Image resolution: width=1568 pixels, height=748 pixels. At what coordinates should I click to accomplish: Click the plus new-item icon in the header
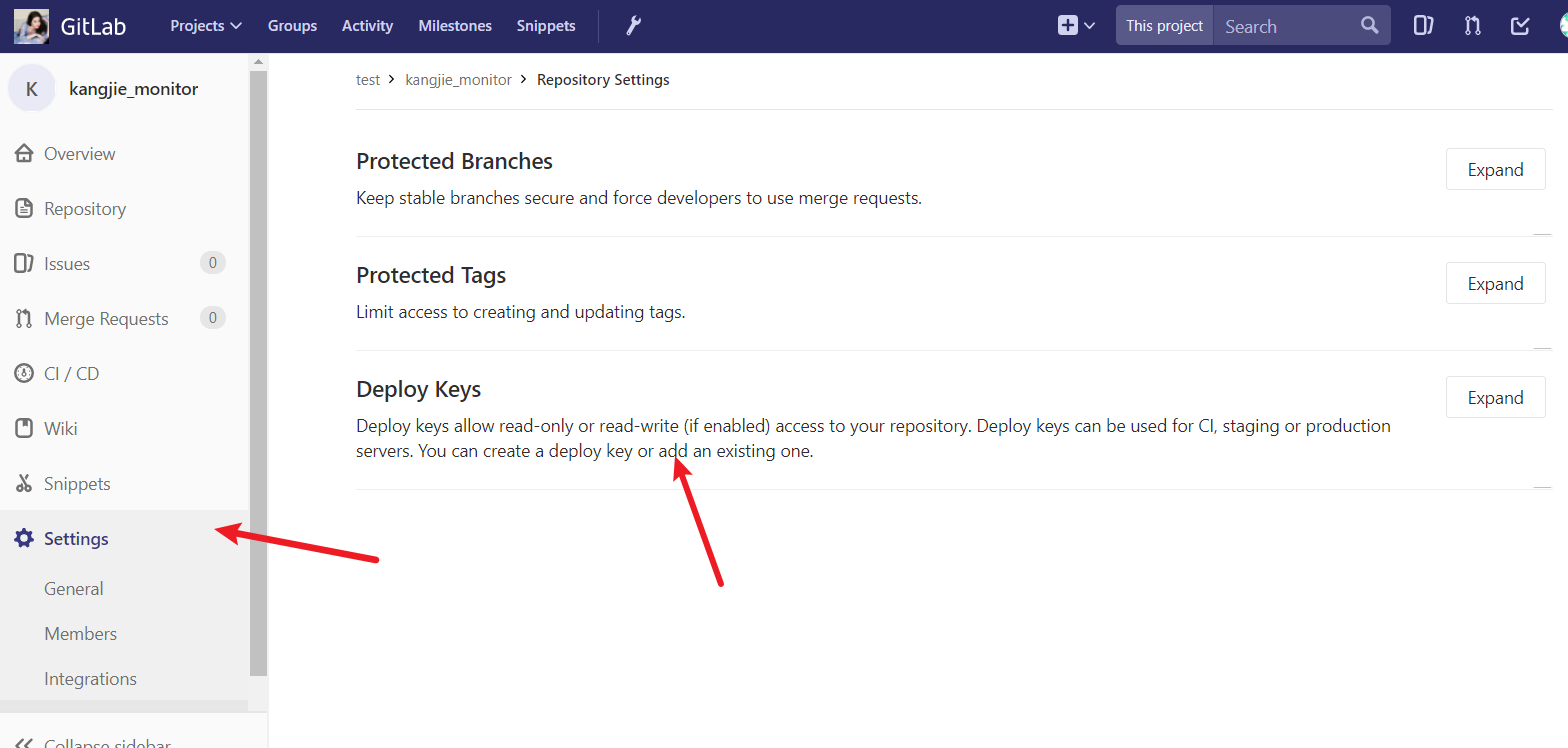1068,26
